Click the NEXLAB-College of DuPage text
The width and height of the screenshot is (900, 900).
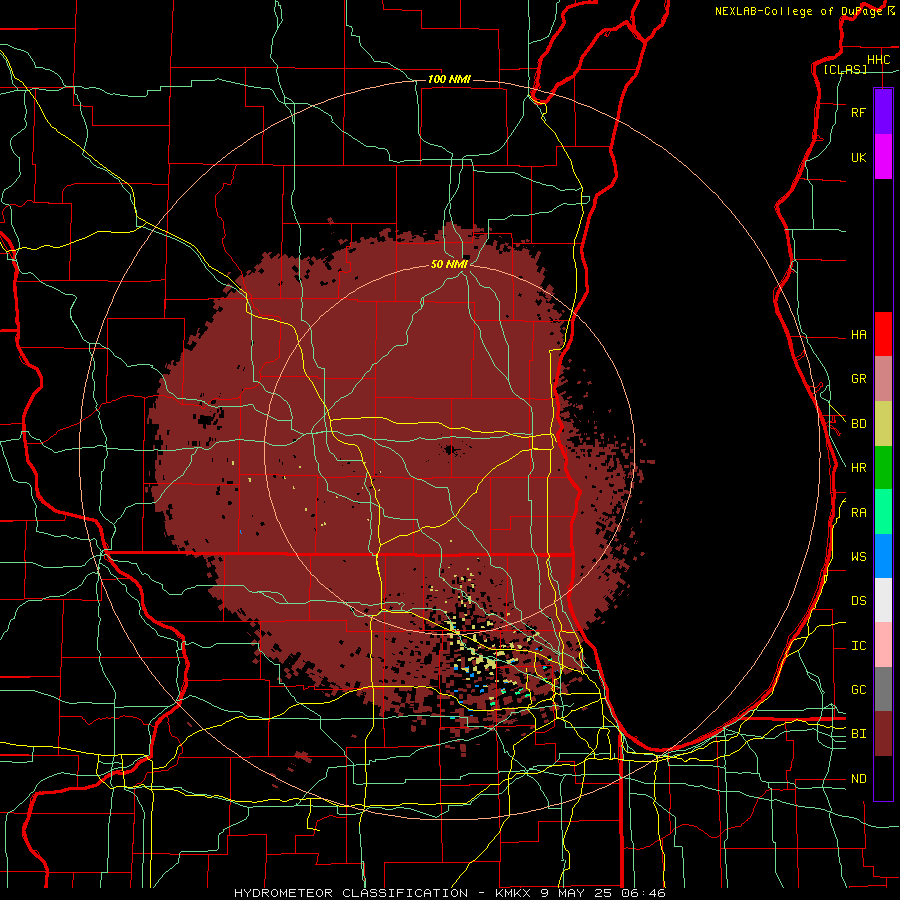798,11
